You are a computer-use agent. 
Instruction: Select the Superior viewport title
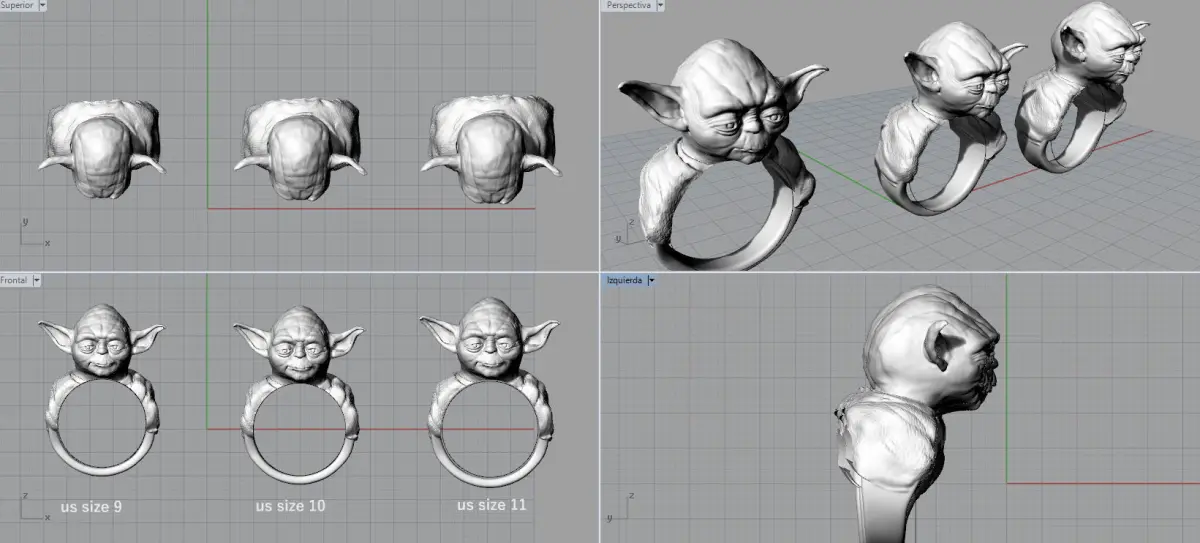click(x=17, y=6)
